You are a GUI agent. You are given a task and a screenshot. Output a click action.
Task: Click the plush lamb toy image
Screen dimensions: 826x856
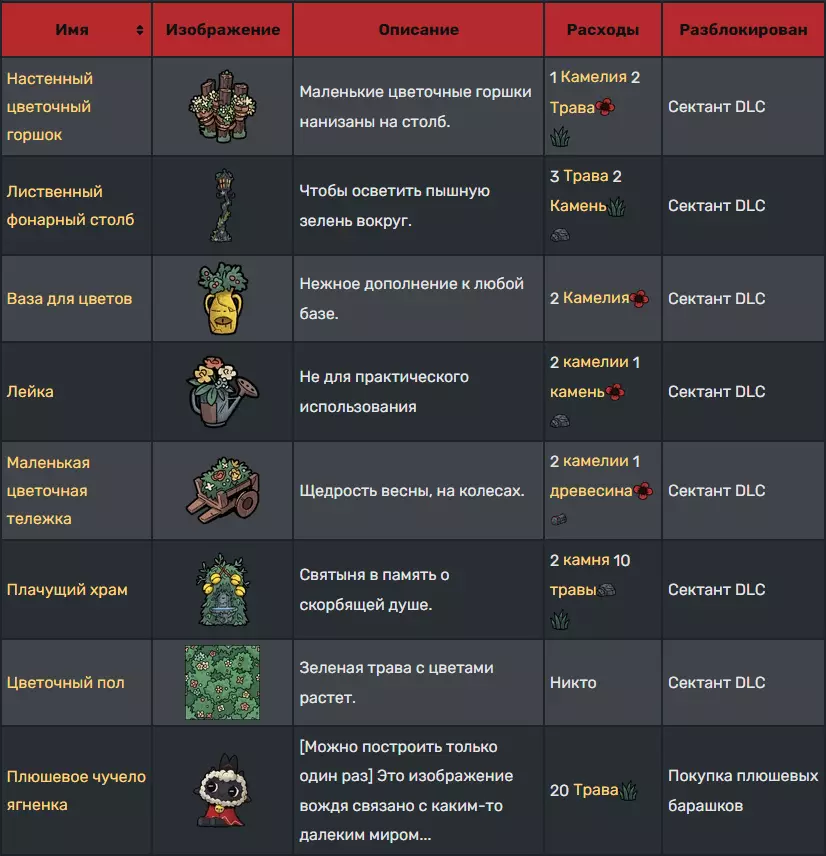coord(222,790)
